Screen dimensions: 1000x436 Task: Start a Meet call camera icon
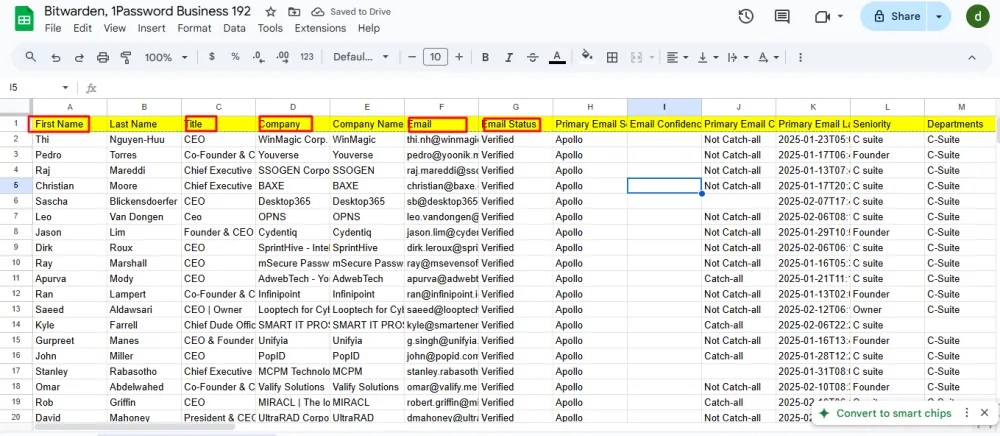pyautogui.click(x=822, y=17)
